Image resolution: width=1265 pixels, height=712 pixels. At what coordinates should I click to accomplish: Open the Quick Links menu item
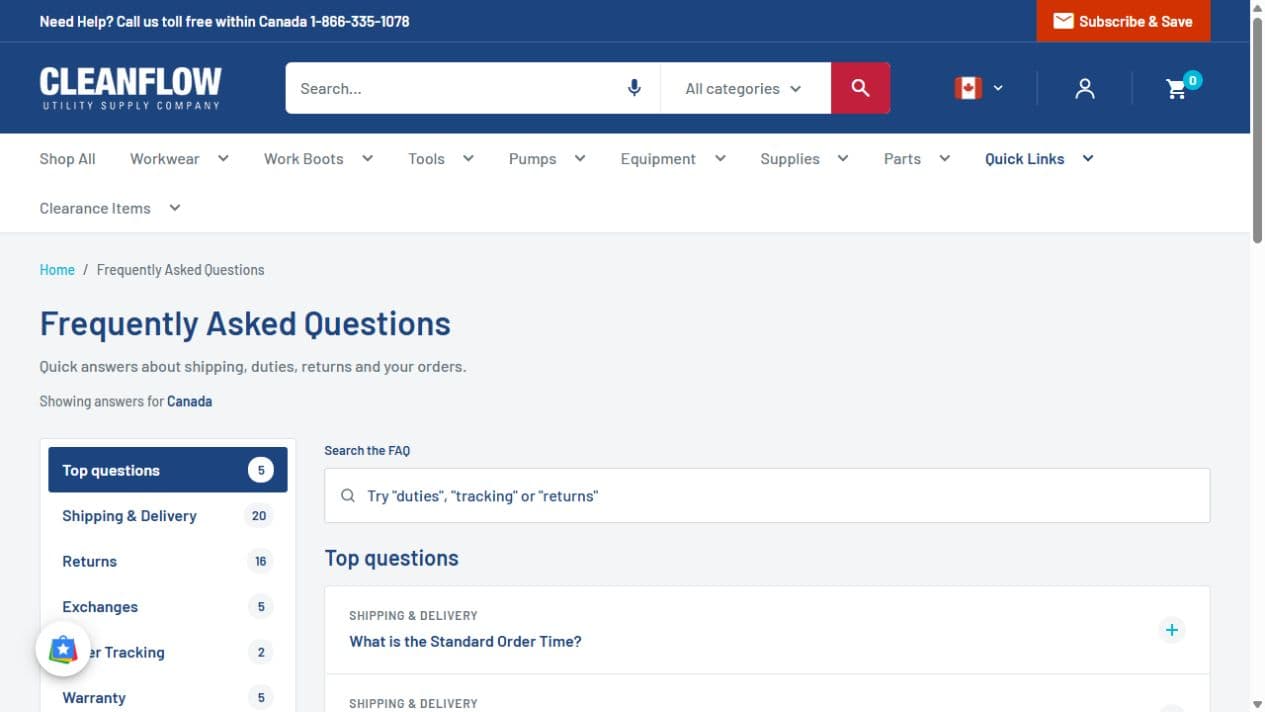pyautogui.click(x=1024, y=158)
